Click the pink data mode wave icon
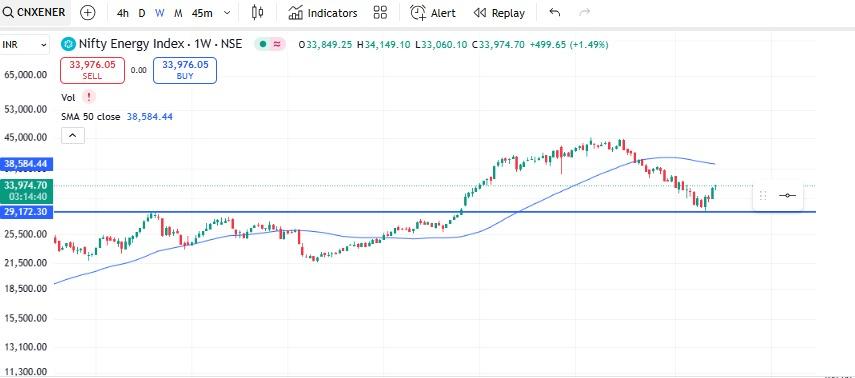 (x=276, y=44)
